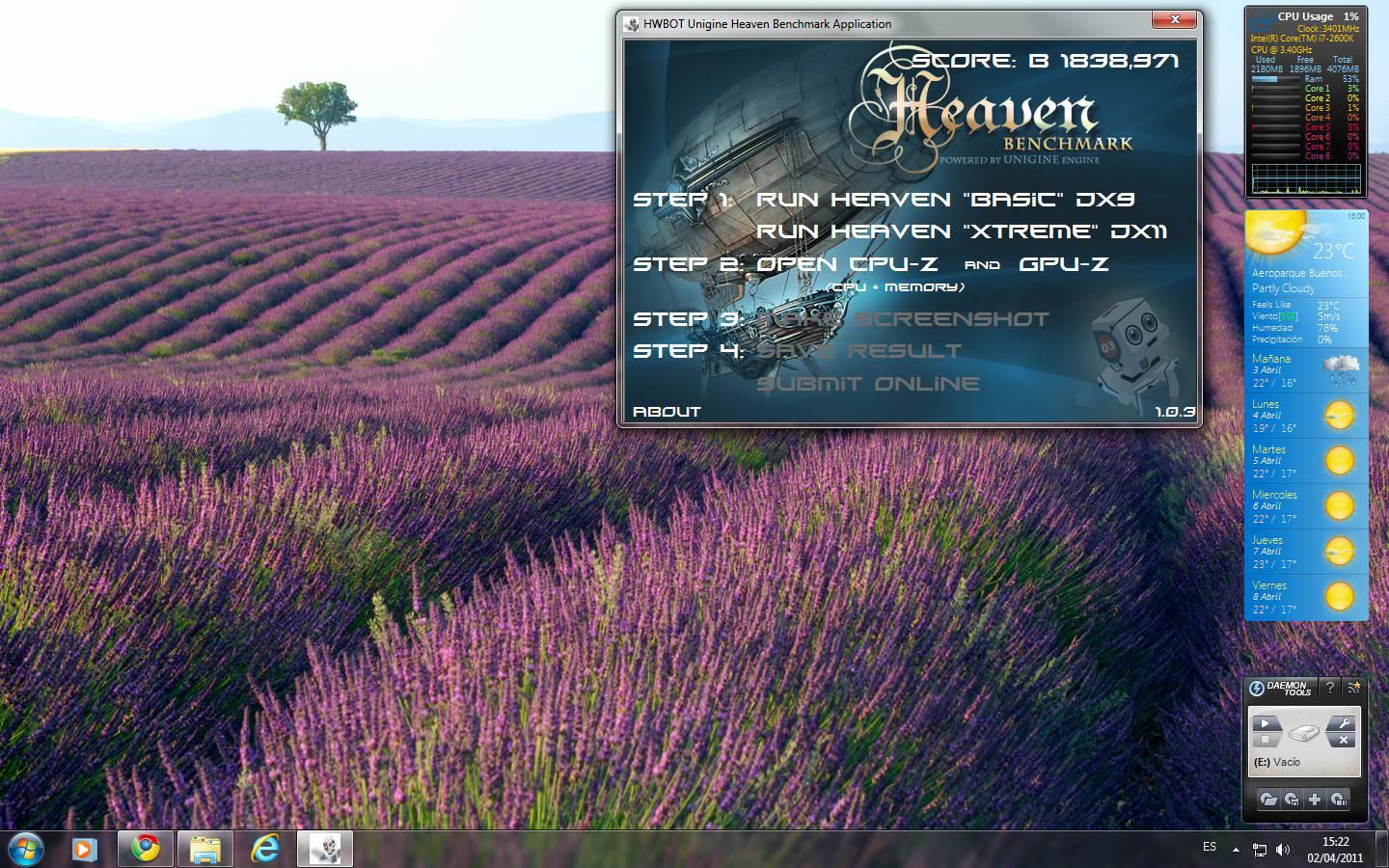1389x868 pixels.
Task: Select the virtual drive icon in Daemon Tools
Action: (1304, 733)
